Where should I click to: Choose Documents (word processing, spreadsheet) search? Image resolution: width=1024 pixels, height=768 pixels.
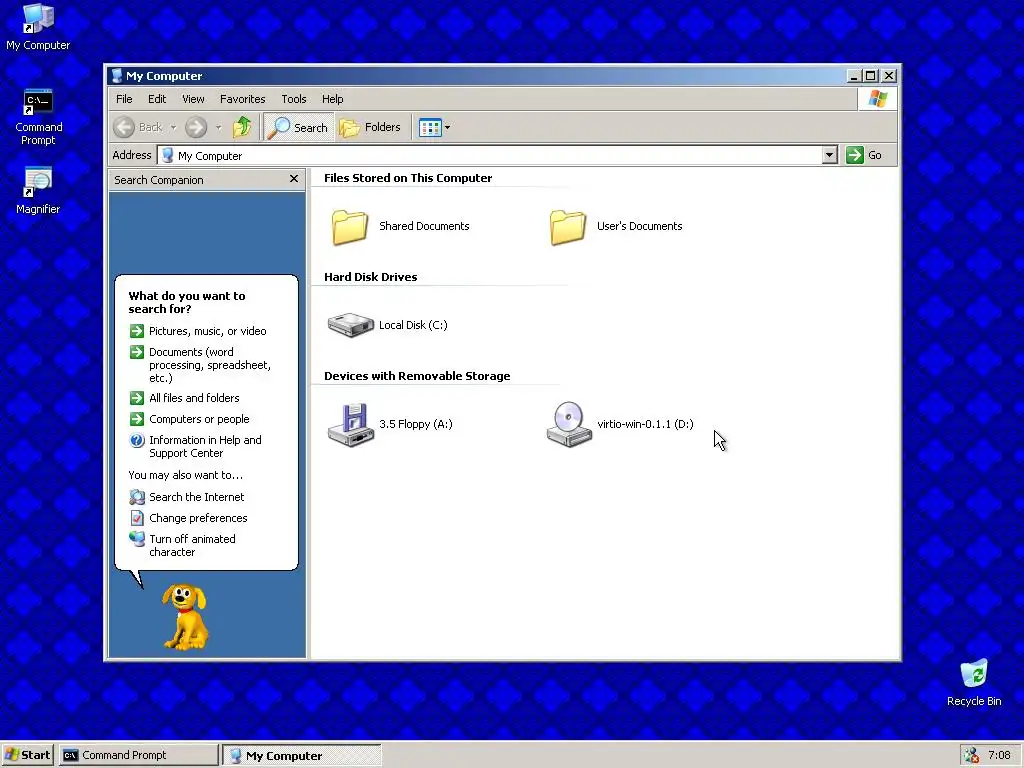coord(210,365)
